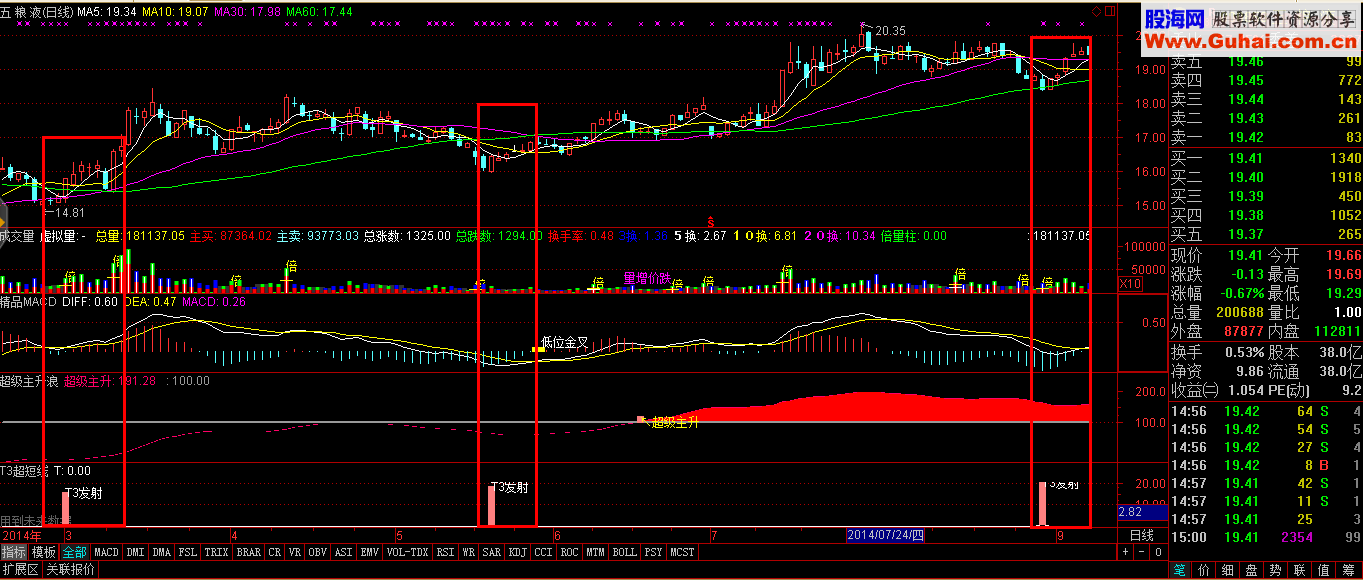Screen dimensions: 1363x580
Task: Click the 2014/07/24 date marker on timeline
Action: [x=887, y=535]
